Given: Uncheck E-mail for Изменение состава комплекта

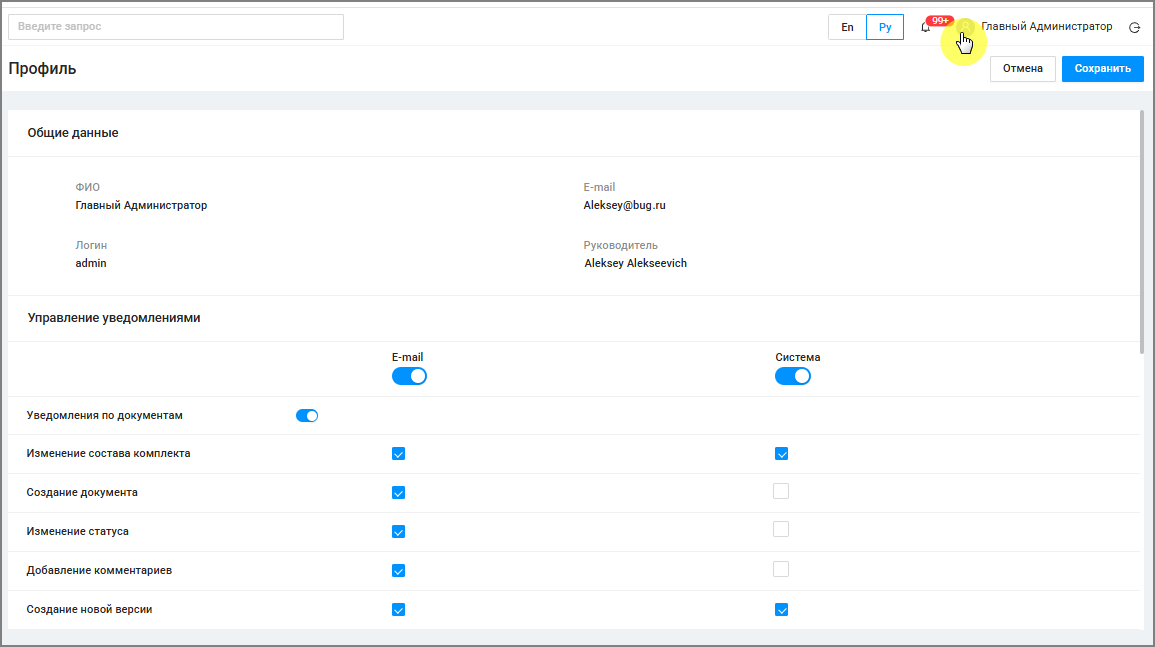Looking at the screenshot, I should [x=398, y=454].
